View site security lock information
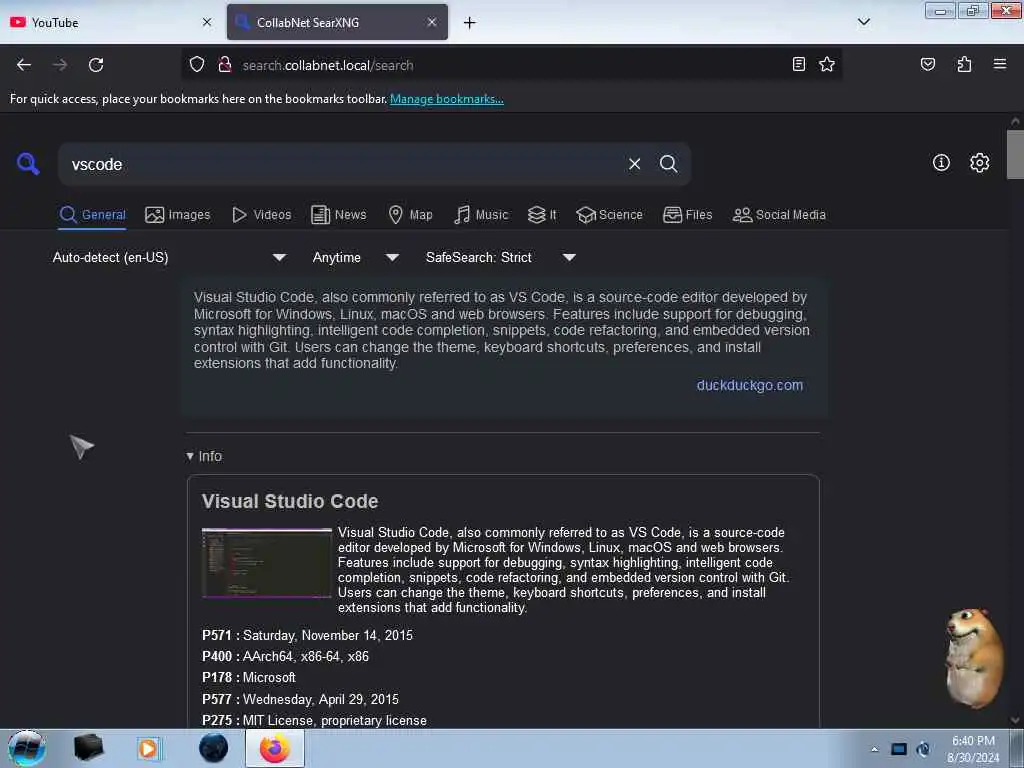The height and width of the screenshot is (768, 1024). pyautogui.click(x=225, y=65)
